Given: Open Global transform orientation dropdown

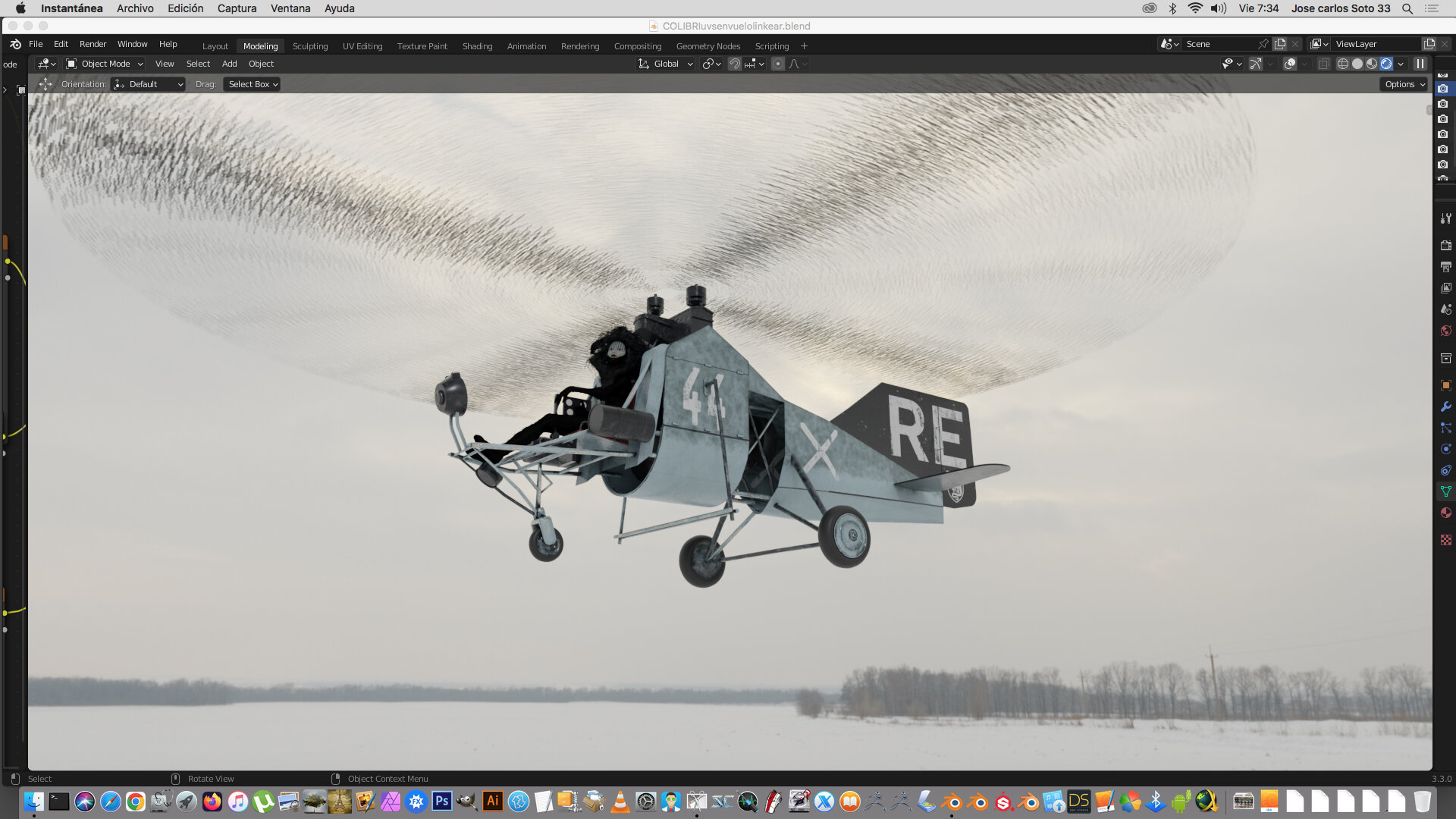Looking at the screenshot, I should pos(665,64).
